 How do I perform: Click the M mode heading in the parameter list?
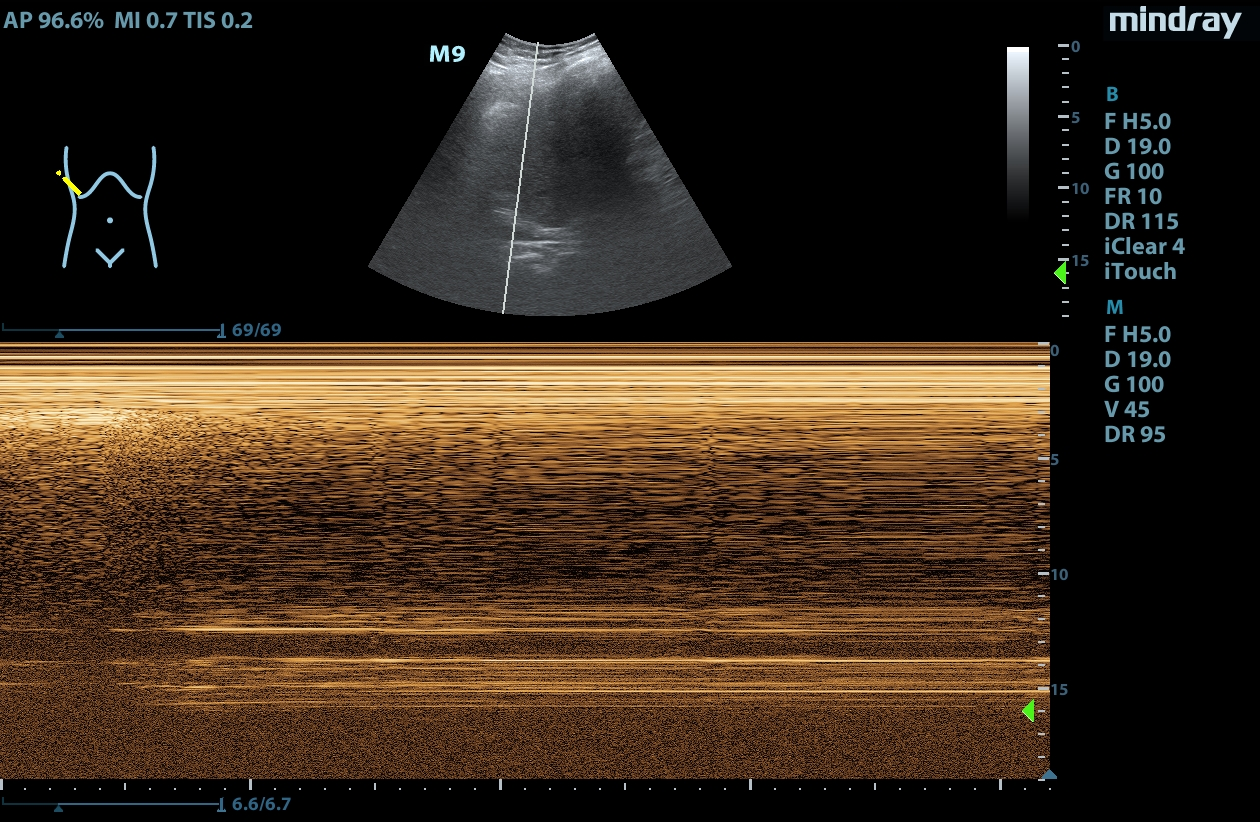1114,307
